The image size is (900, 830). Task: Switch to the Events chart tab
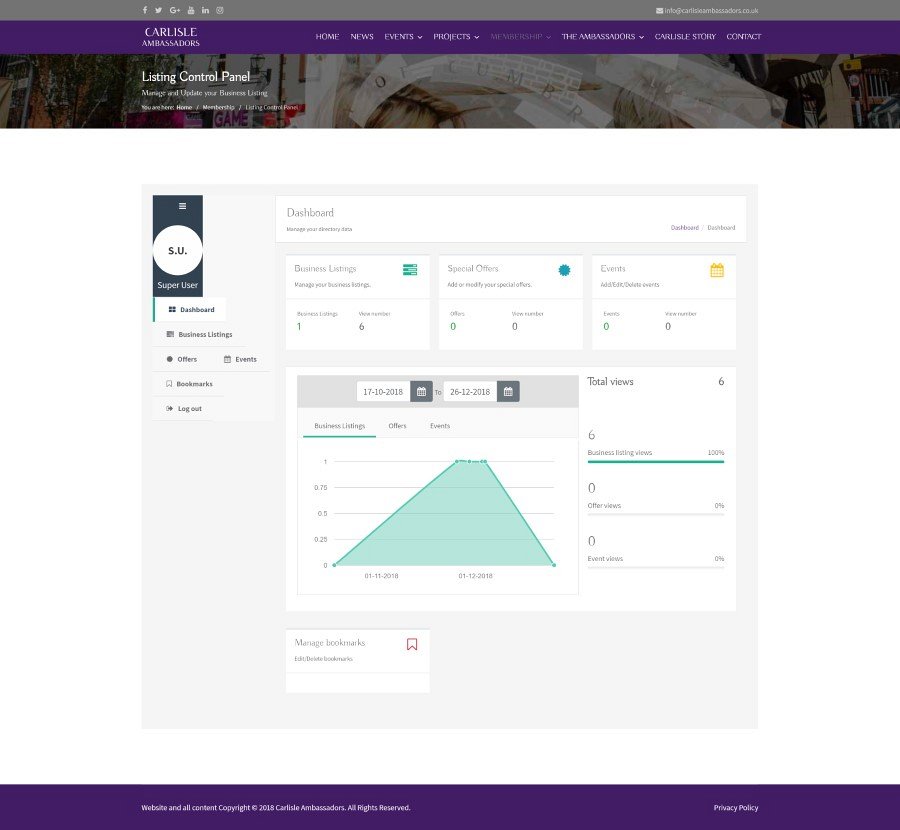440,426
